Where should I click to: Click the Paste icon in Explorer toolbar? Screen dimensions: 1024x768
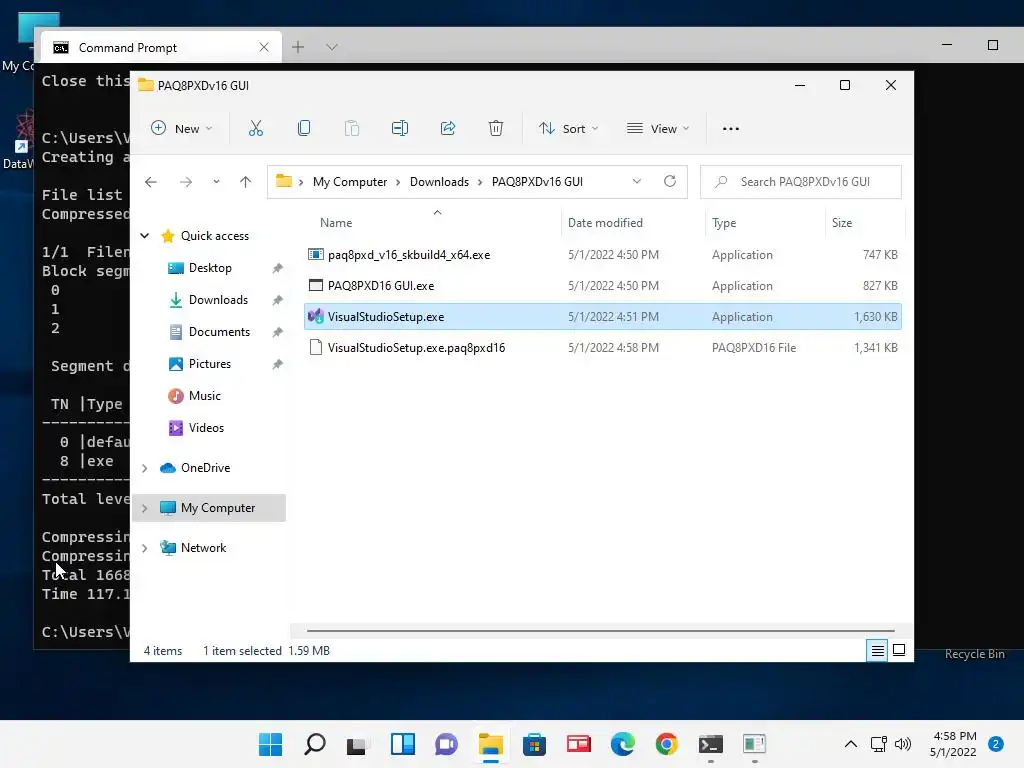352,129
